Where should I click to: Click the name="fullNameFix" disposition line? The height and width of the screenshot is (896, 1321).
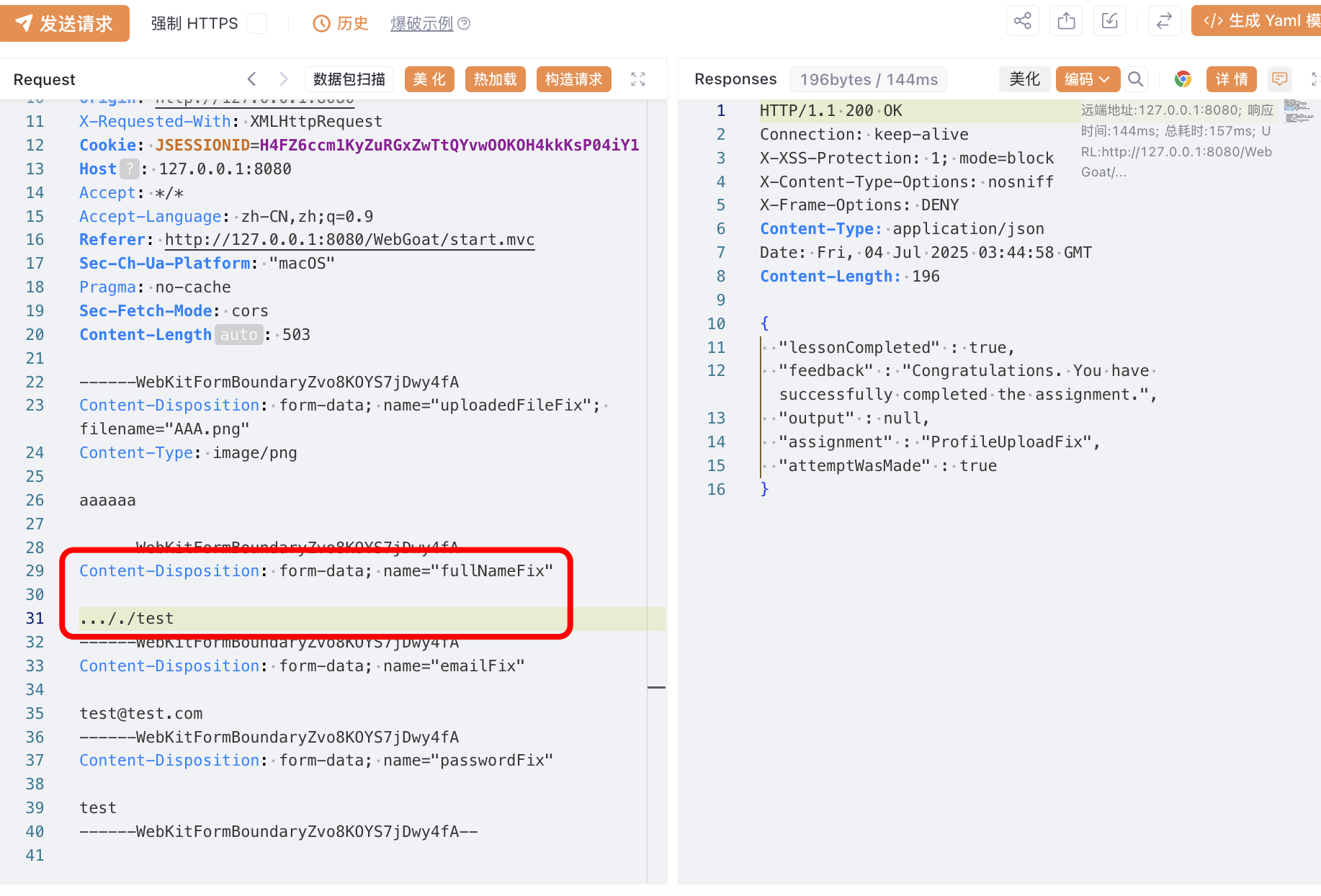pyautogui.click(x=316, y=571)
